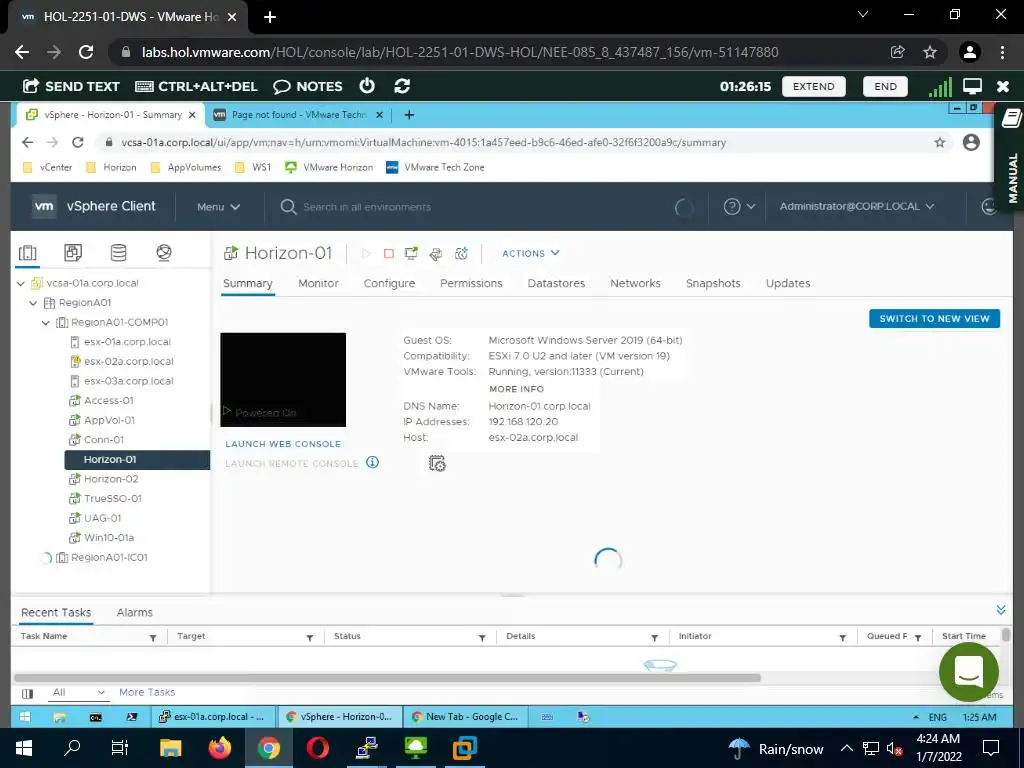The height and width of the screenshot is (768, 1024).
Task: Open the VMware Tech Zone bookmark
Action: tap(435, 167)
